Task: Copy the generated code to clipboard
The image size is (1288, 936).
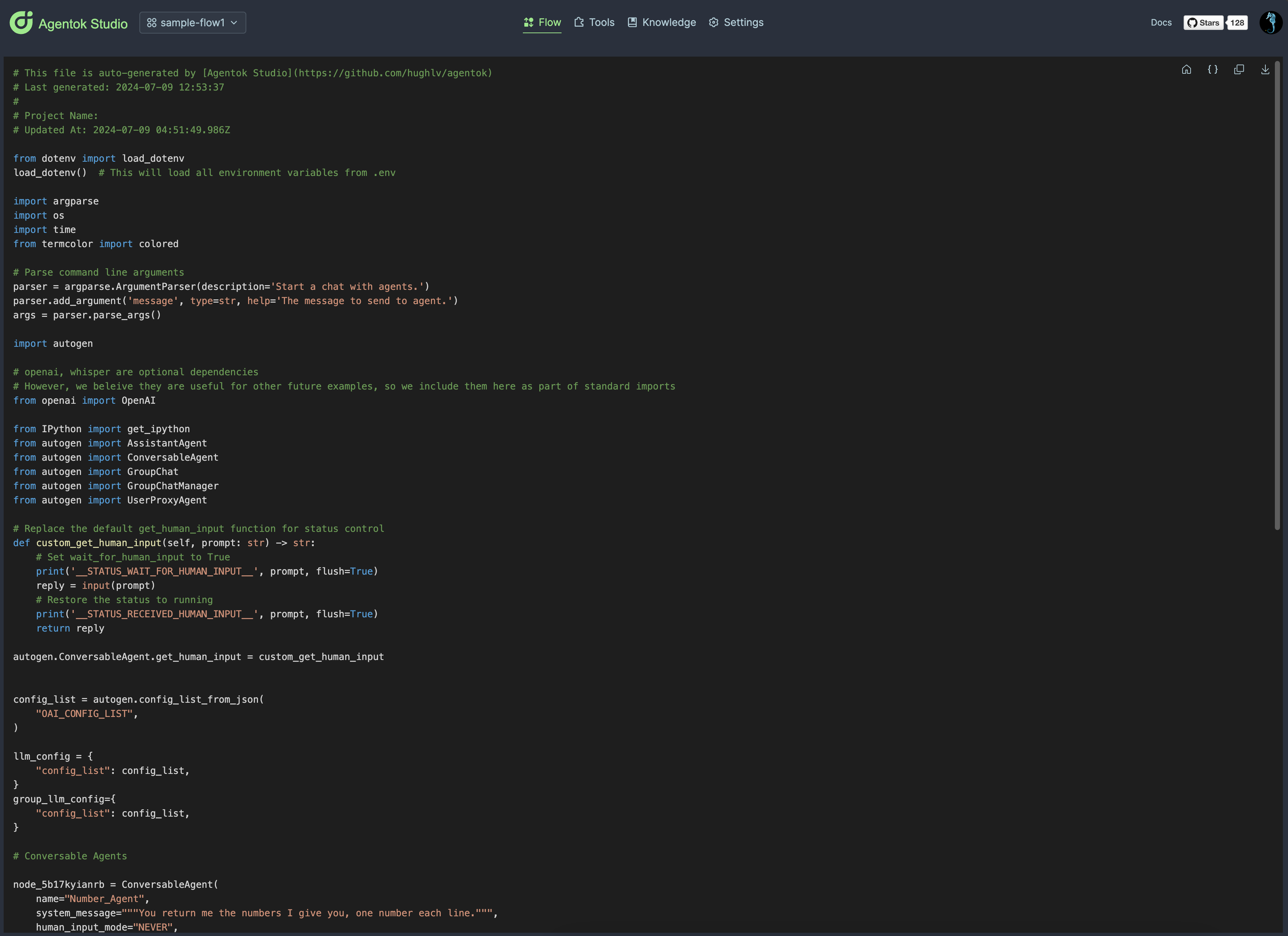Action: coord(1239,69)
